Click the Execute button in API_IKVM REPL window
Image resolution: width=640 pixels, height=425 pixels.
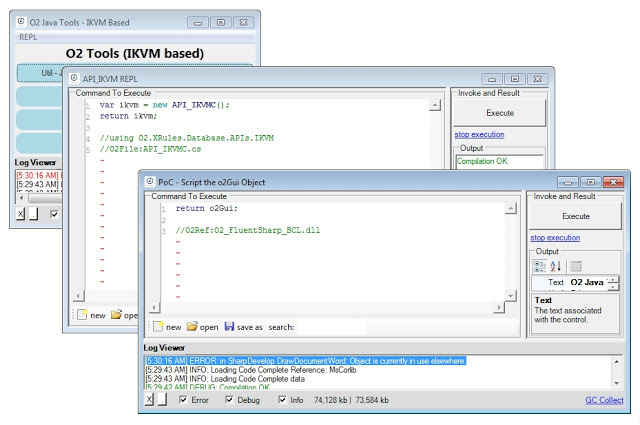click(499, 114)
